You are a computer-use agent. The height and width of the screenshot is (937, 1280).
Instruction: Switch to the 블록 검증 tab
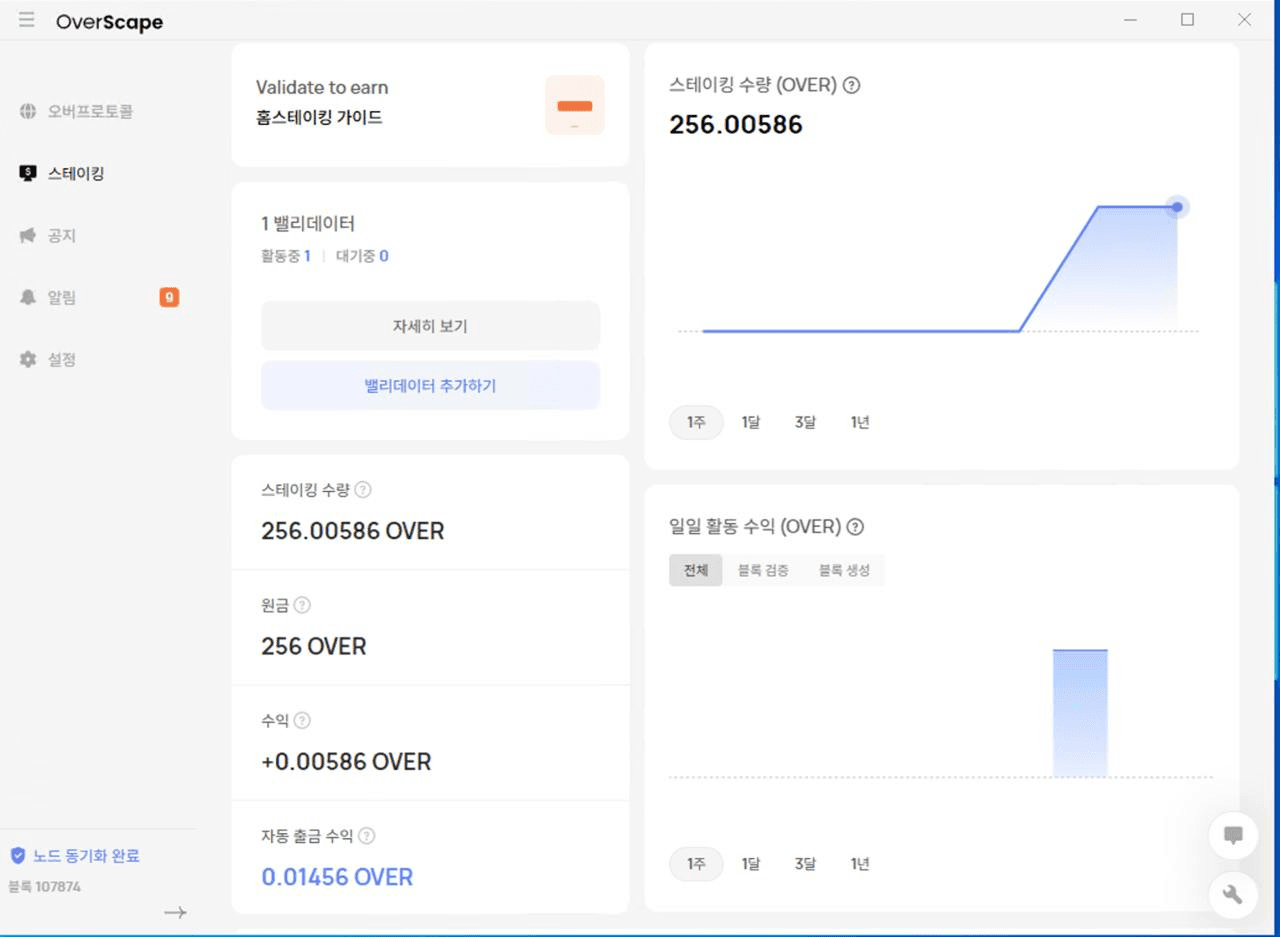pyautogui.click(x=762, y=570)
